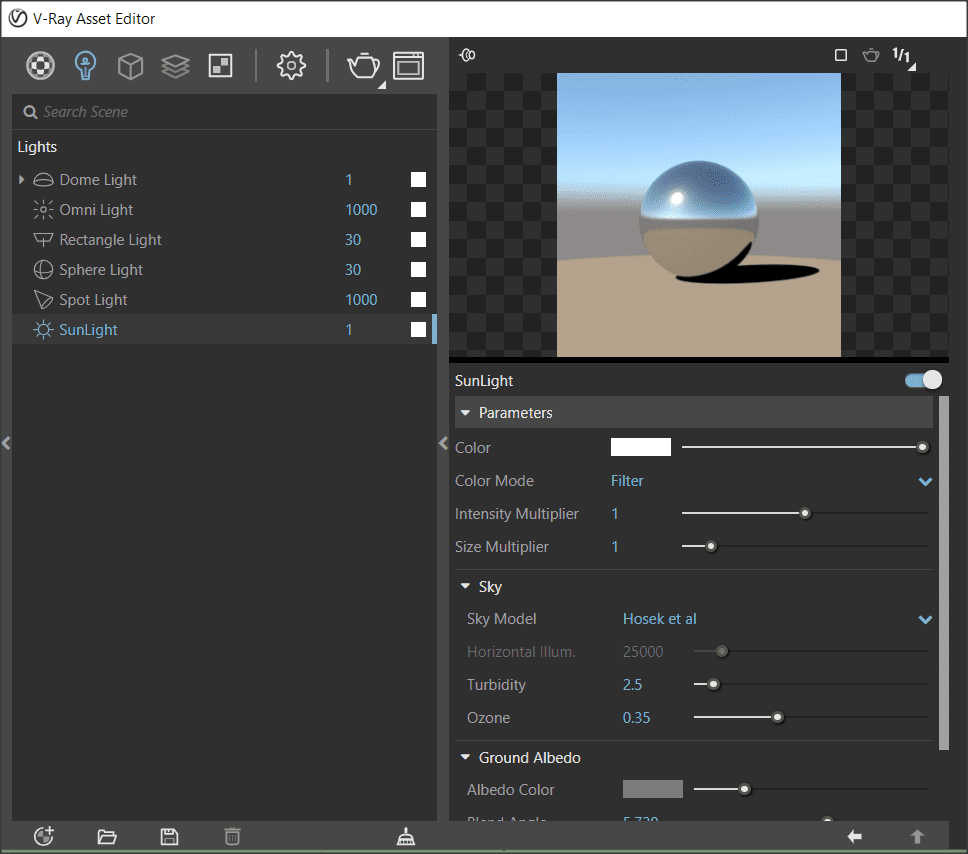The width and height of the screenshot is (968, 854).
Task: Collapse the Ground Albedo section
Action: point(465,758)
